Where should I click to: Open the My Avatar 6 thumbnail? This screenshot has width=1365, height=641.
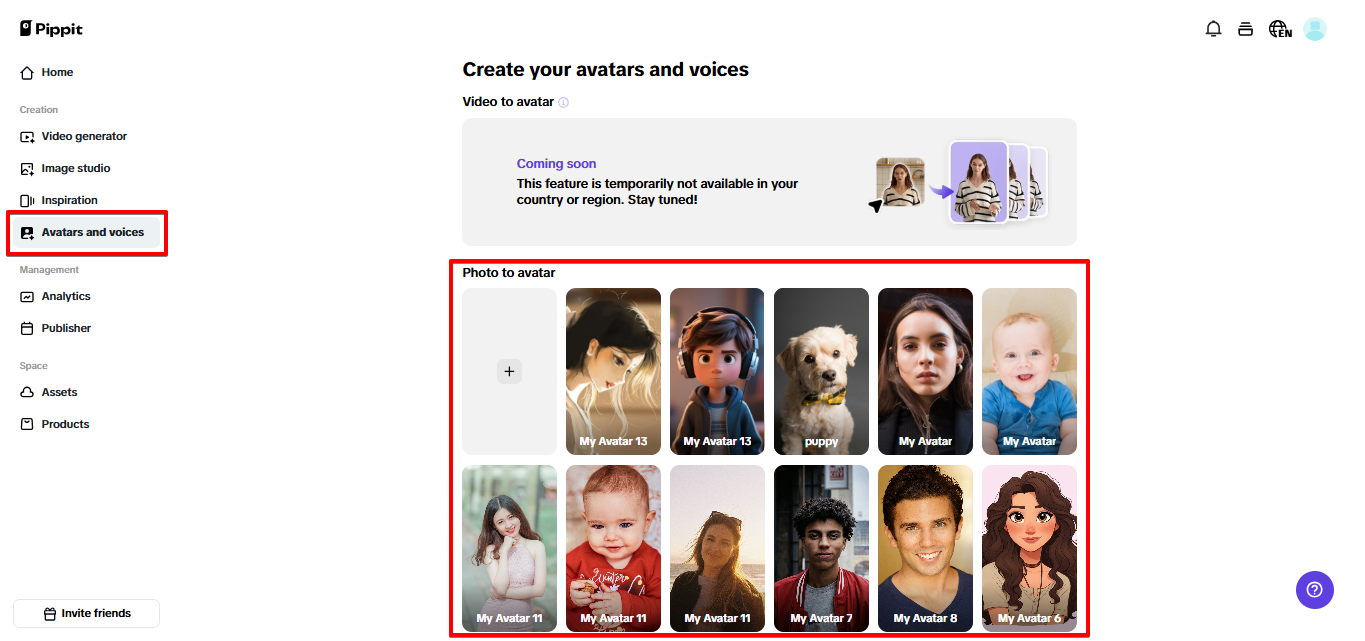click(x=1029, y=548)
